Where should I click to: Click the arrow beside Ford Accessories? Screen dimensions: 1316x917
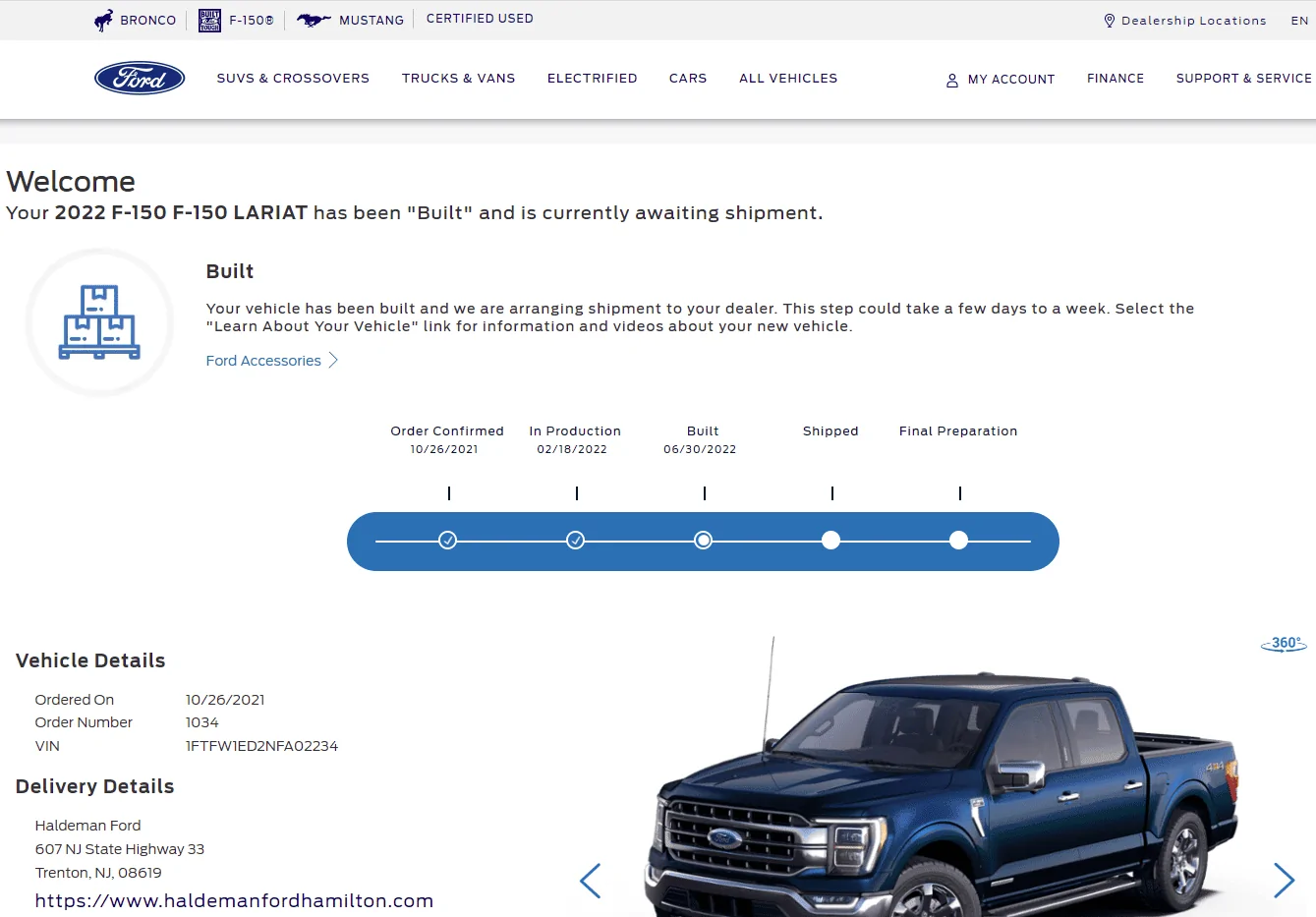click(x=333, y=361)
